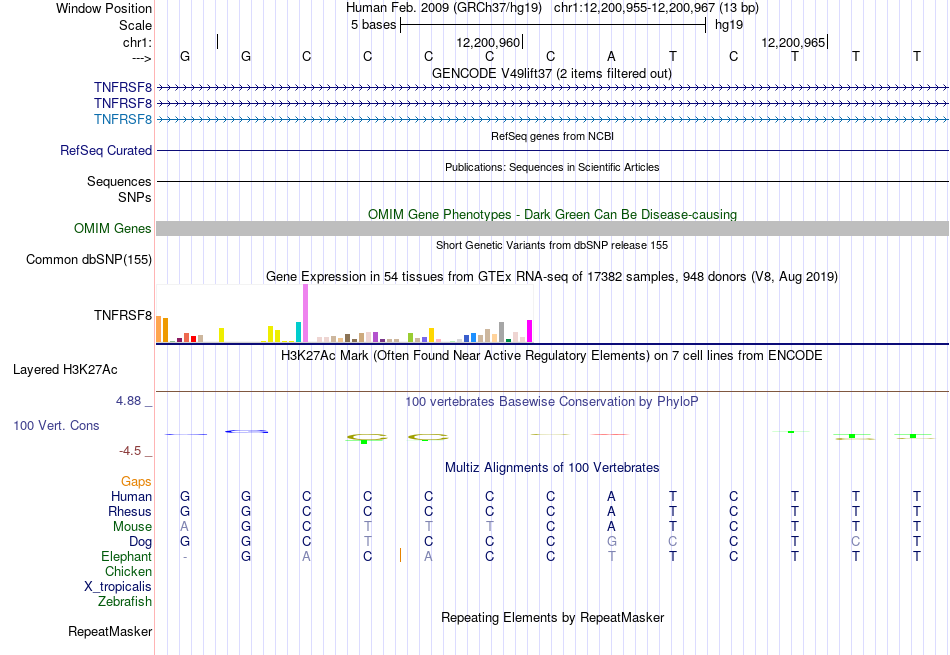This screenshot has height=655, width=950.
Task: Click the tallest violet GTEx expression bar
Action: click(305, 313)
